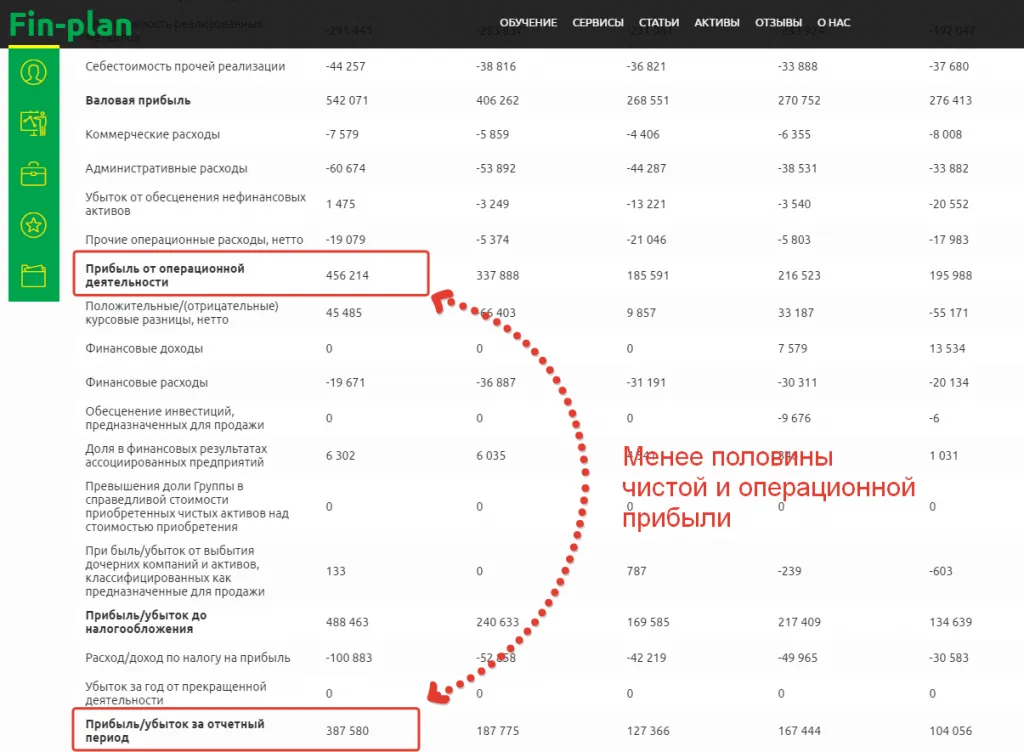Open the О НАС menu item
This screenshot has width=1024, height=752.
834,23
